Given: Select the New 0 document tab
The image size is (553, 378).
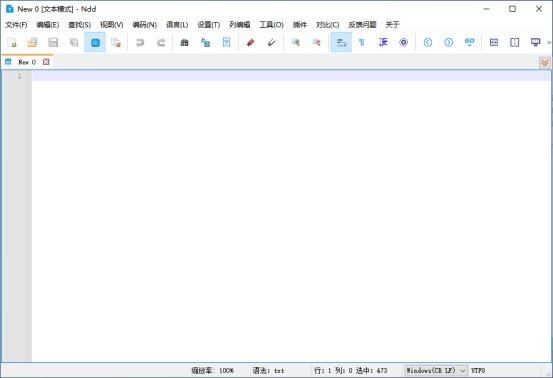Looking at the screenshot, I should pos(27,62).
